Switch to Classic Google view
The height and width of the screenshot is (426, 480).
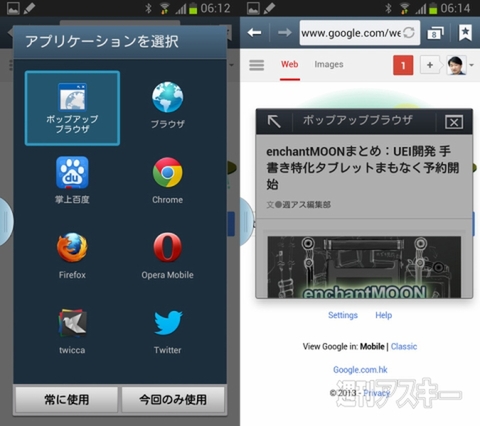click(404, 347)
